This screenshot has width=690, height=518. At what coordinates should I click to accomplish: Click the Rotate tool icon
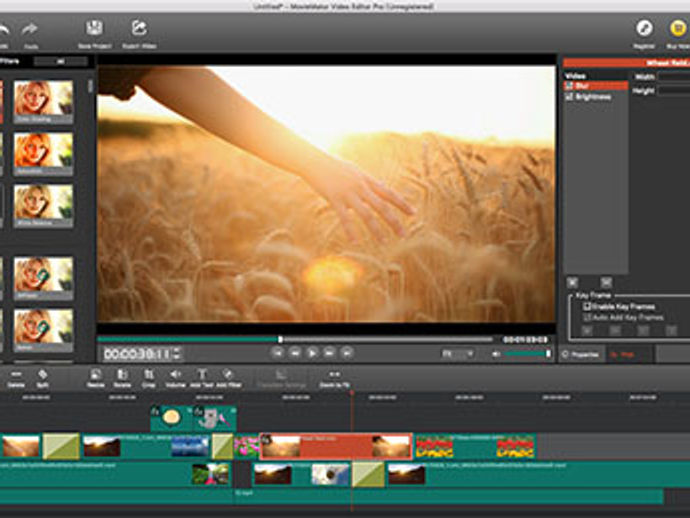point(122,375)
